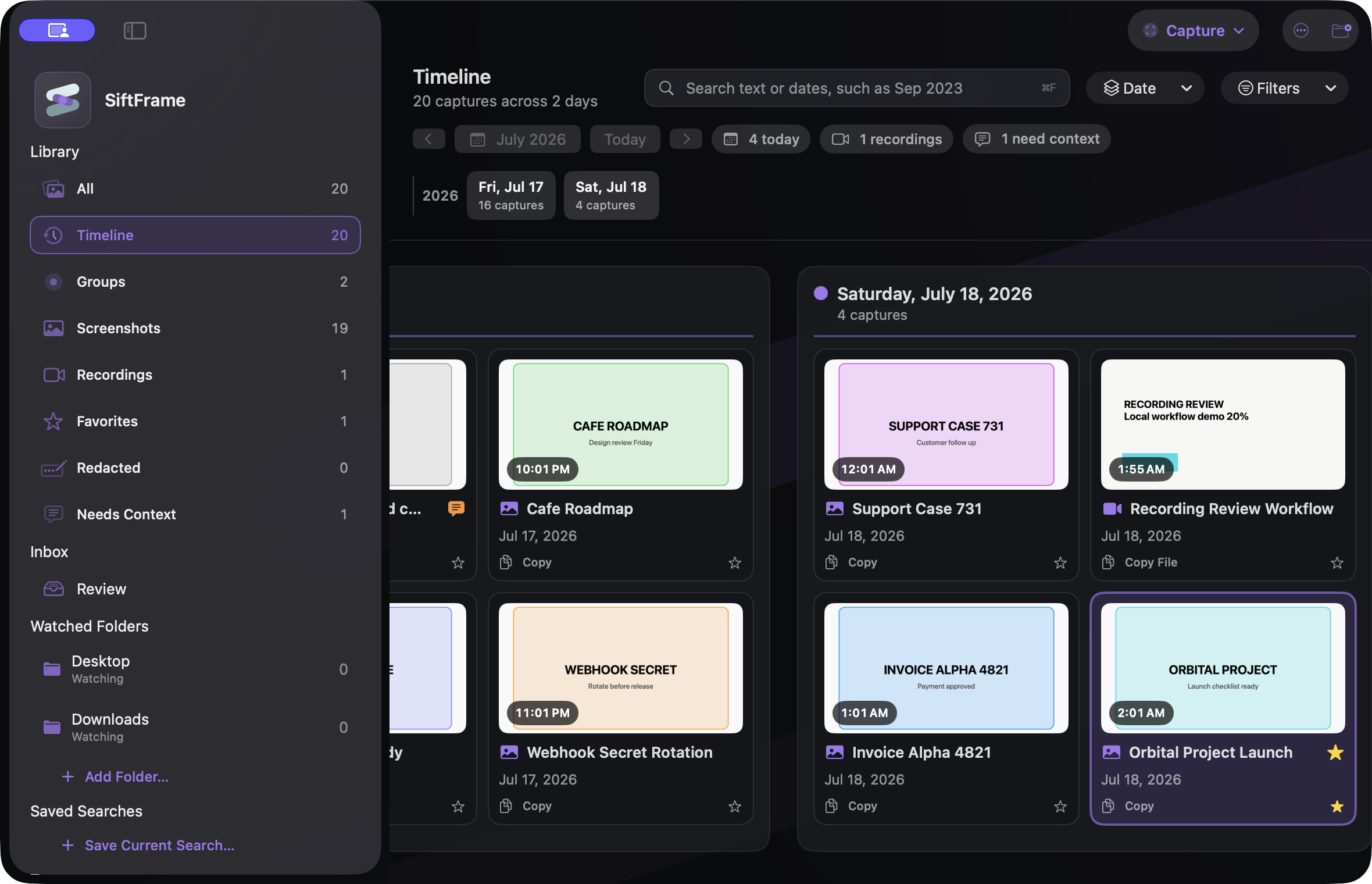Favorite the Cafe Roadmap capture

pyautogui.click(x=735, y=563)
